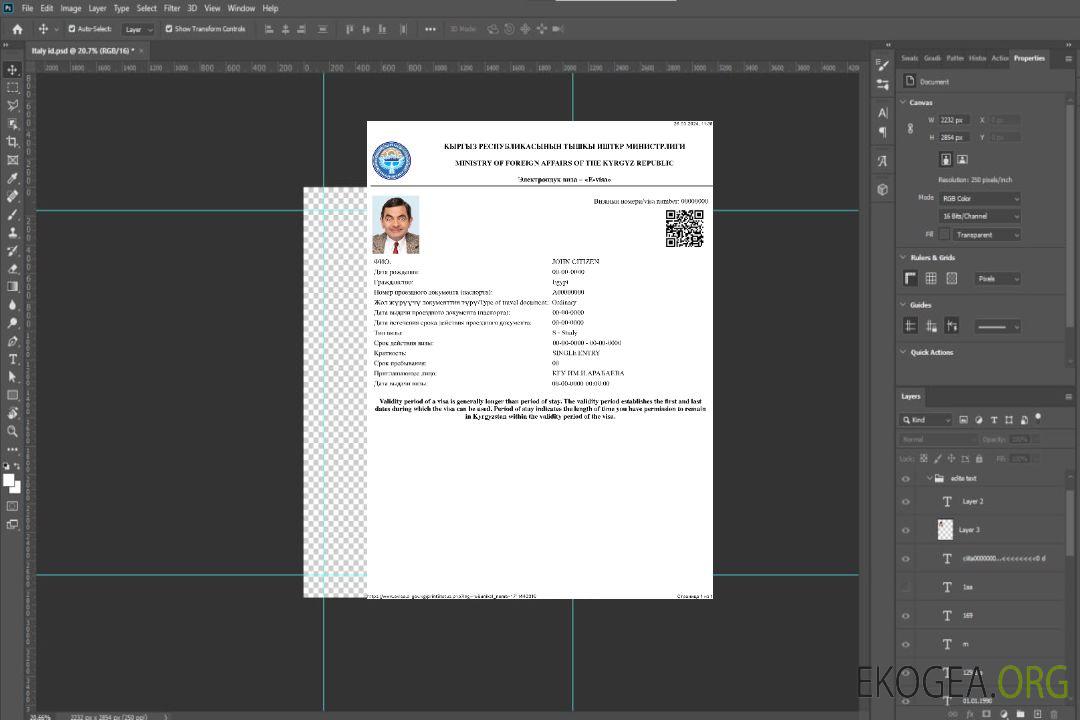Image resolution: width=1080 pixels, height=720 pixels.
Task: Select the Lasso tool
Action: click(12, 105)
